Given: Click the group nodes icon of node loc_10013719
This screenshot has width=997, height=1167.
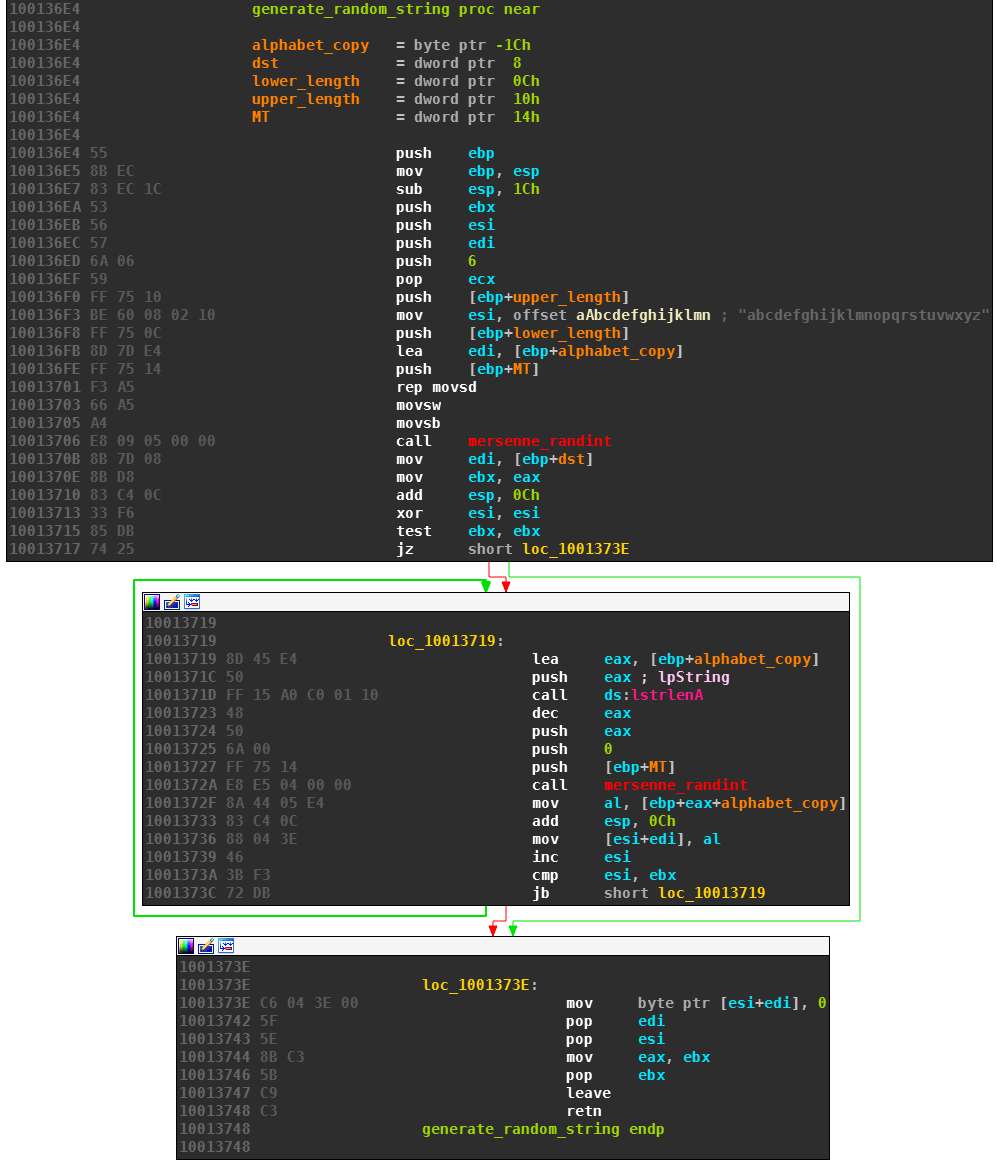Looking at the screenshot, I should 192,602.
